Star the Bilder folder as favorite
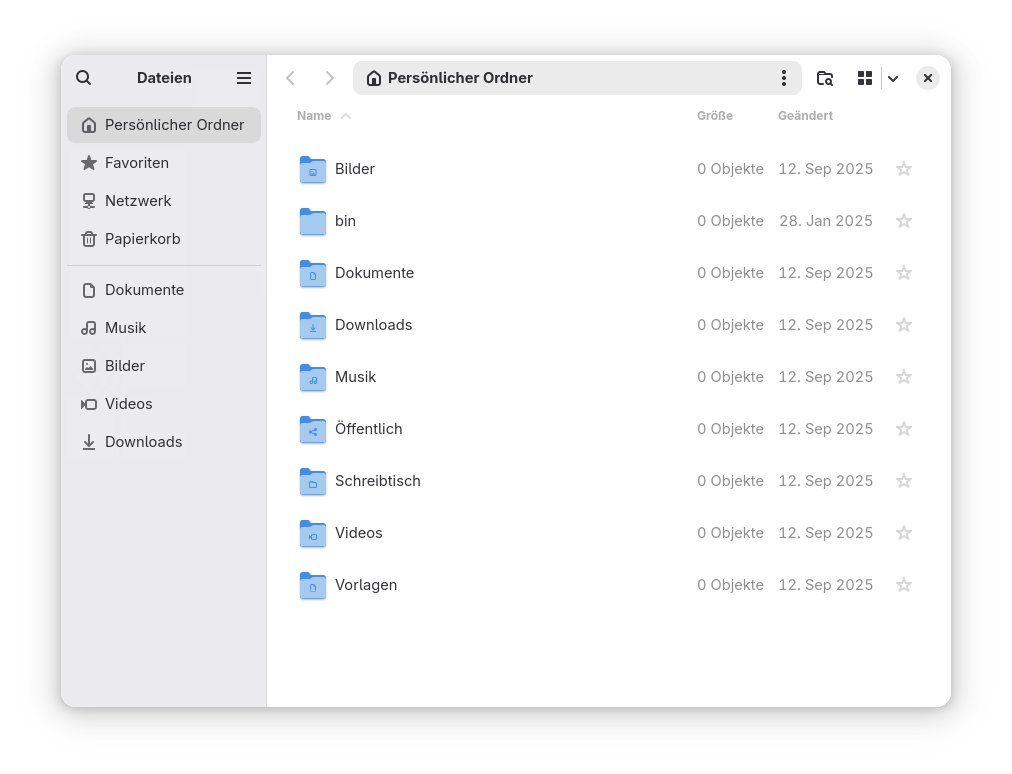This screenshot has width=1012, height=774. pos(904,169)
